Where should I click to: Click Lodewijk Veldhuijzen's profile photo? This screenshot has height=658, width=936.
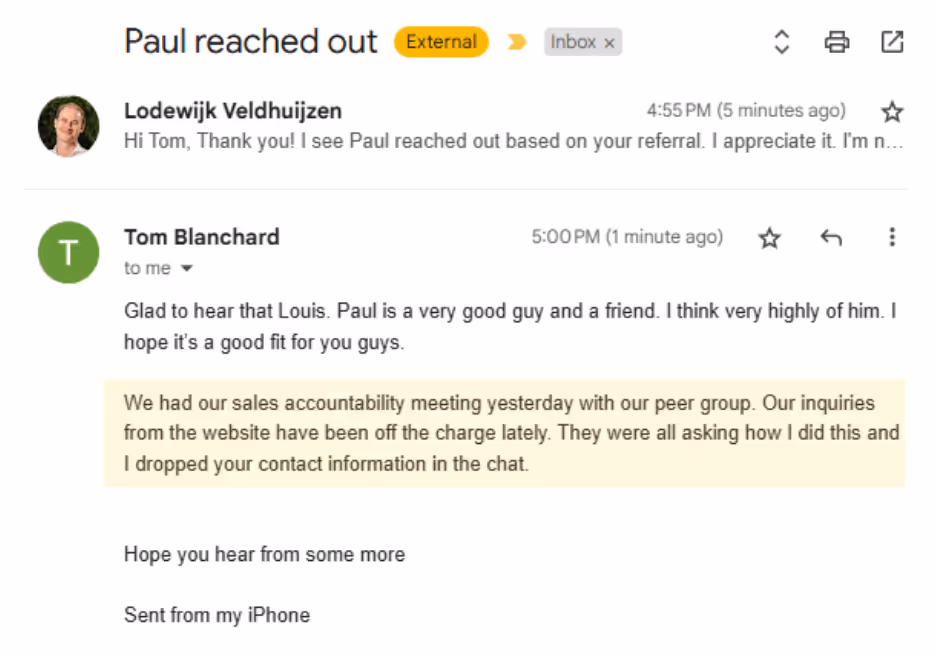(x=68, y=126)
